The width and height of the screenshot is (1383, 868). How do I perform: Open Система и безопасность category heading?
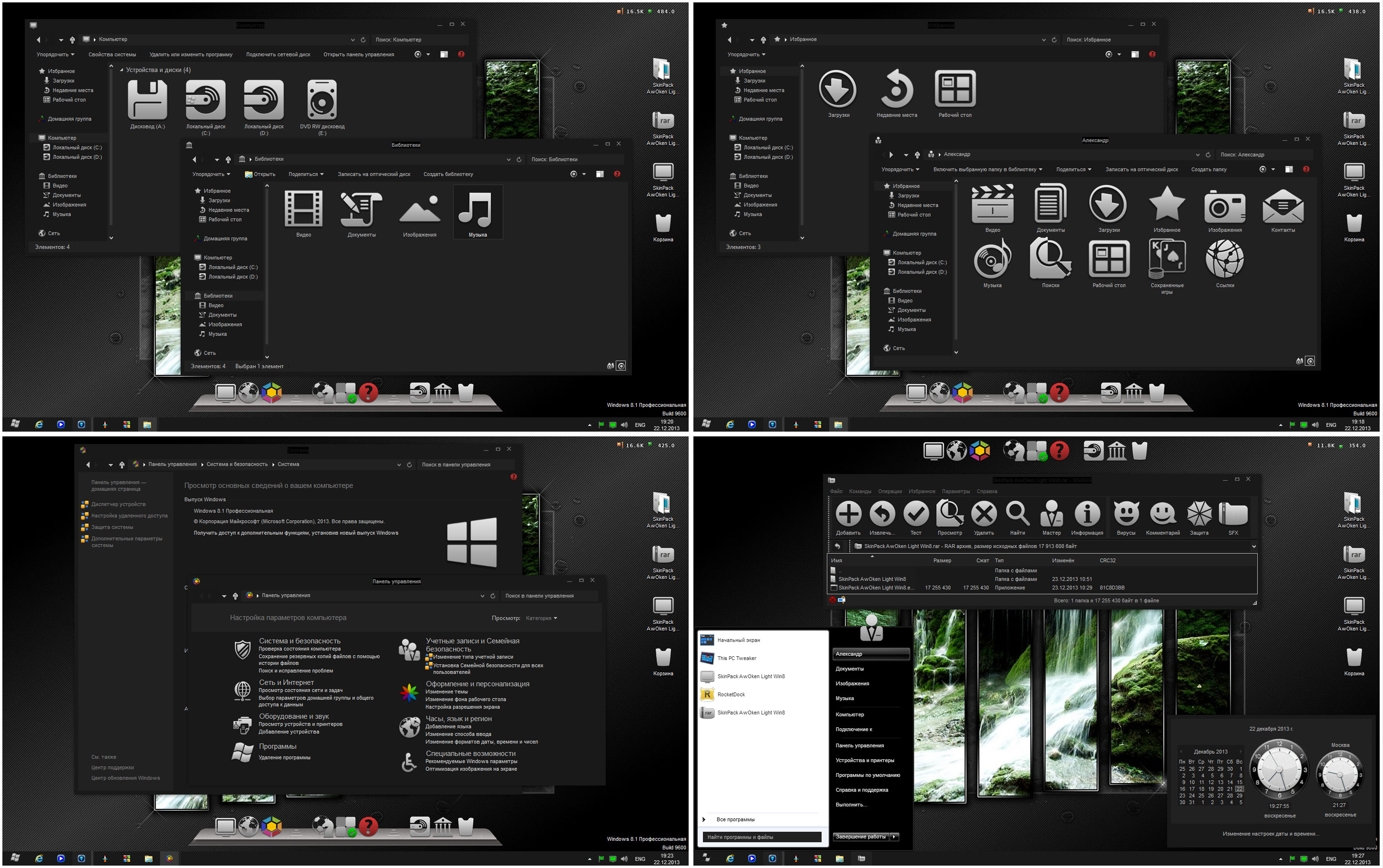[x=299, y=641]
